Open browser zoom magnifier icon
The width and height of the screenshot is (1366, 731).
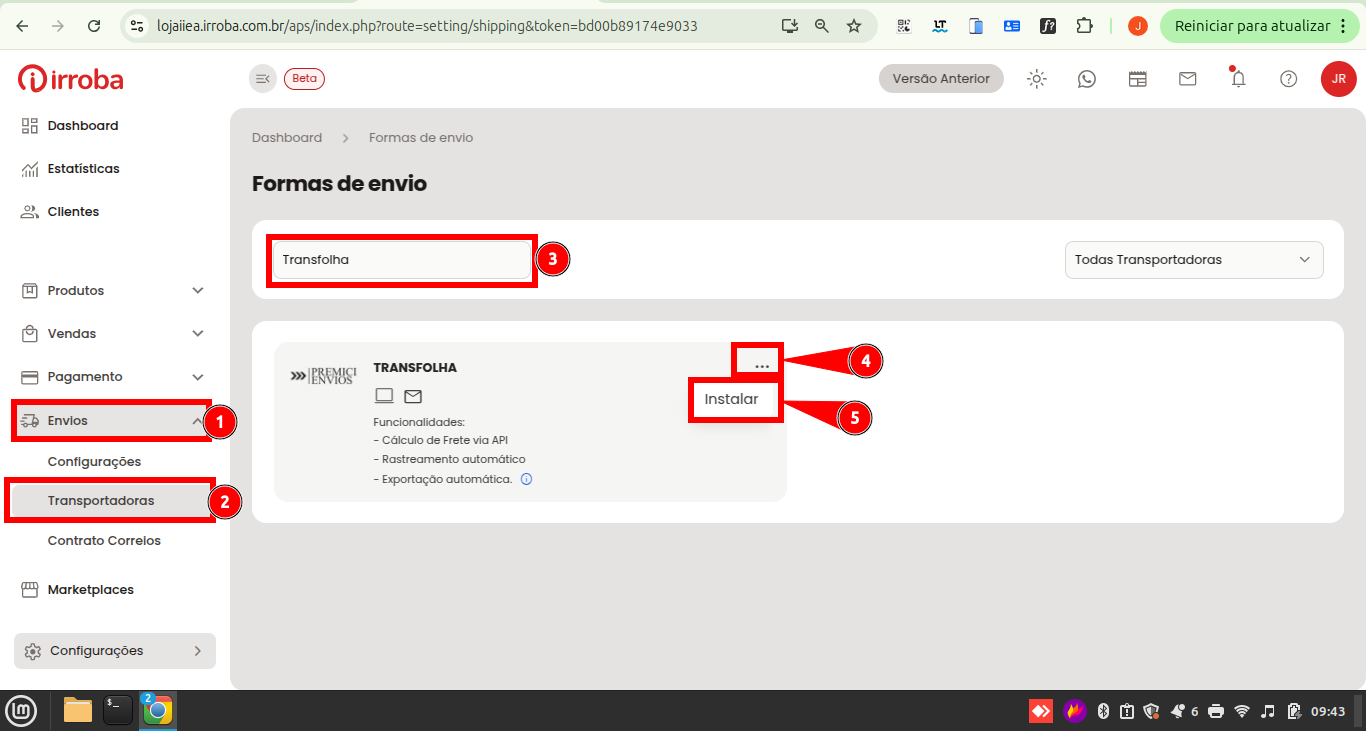tap(822, 26)
